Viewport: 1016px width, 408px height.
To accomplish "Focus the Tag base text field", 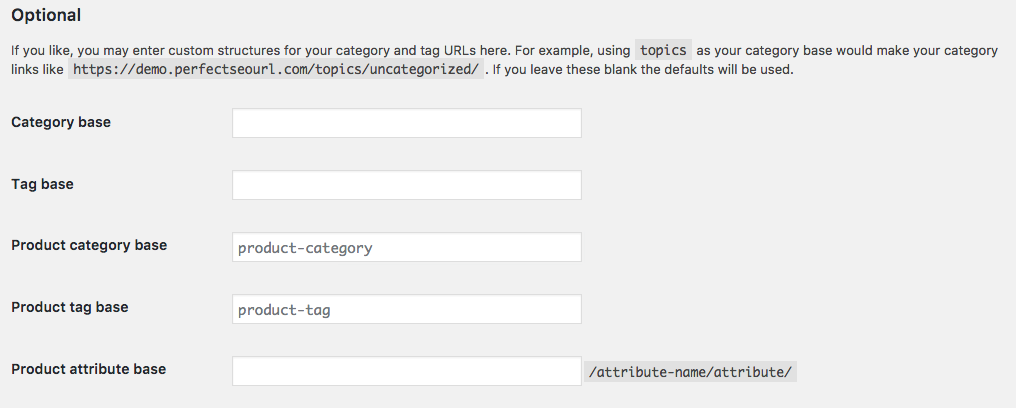I will tap(406, 185).
